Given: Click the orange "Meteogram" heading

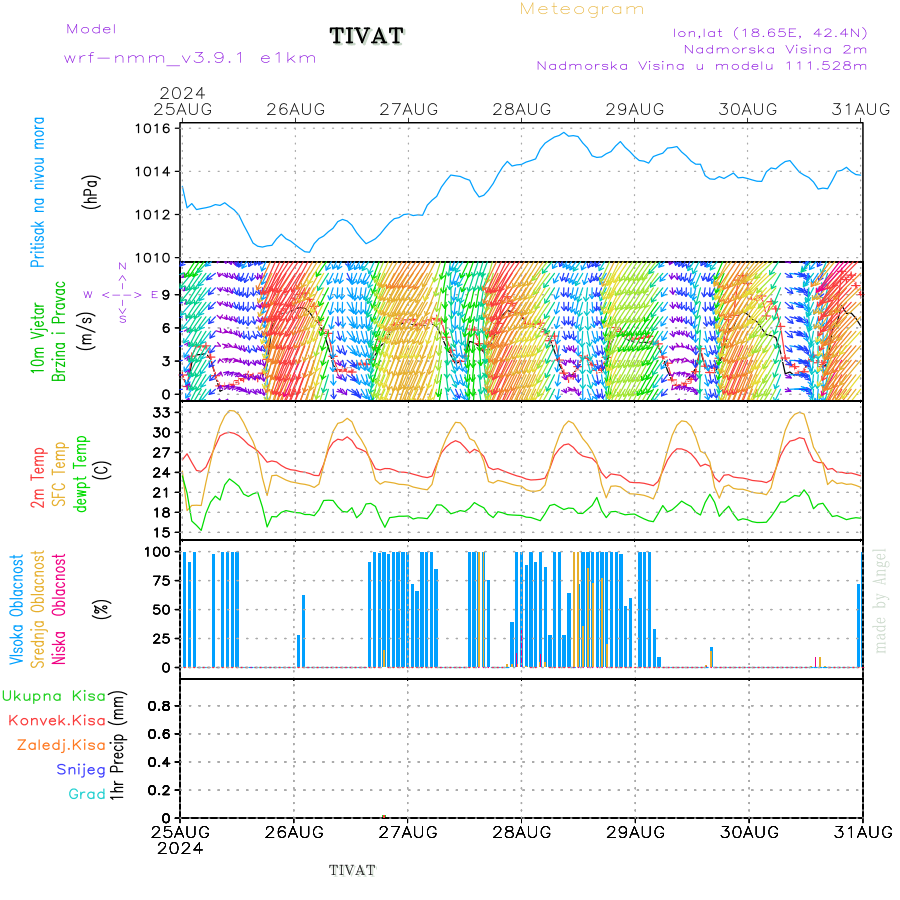Looking at the screenshot, I should tap(582, 9).
